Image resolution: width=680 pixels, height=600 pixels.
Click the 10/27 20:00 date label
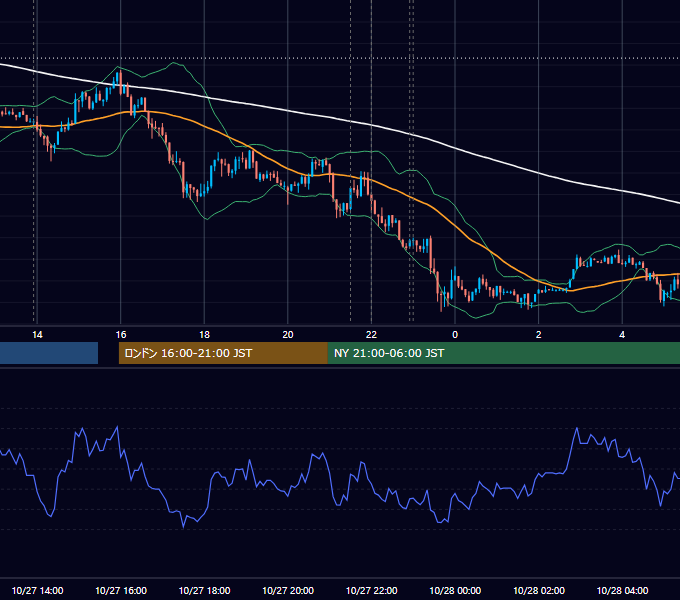pos(288,590)
